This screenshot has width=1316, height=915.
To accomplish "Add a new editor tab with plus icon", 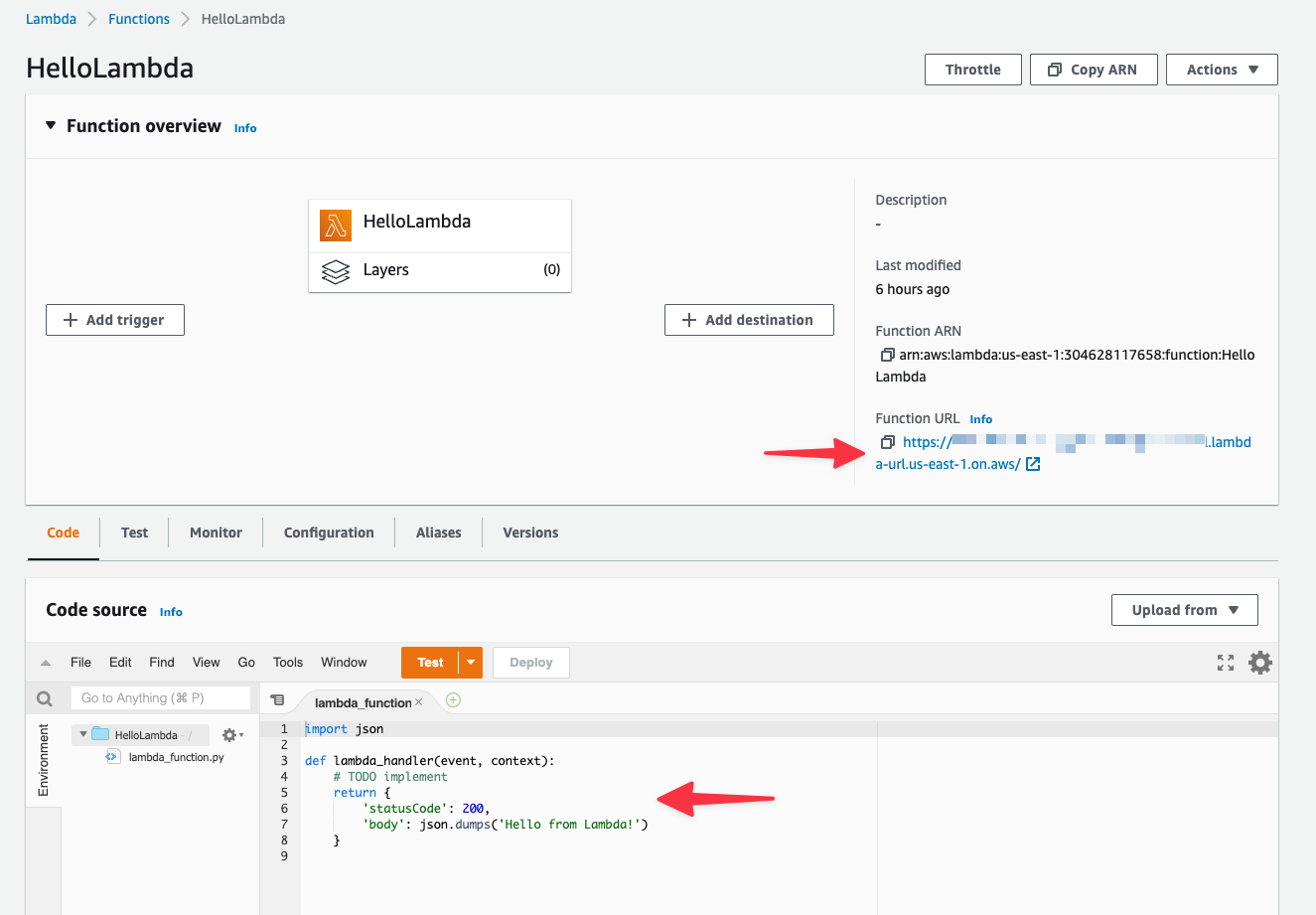I will [x=453, y=700].
